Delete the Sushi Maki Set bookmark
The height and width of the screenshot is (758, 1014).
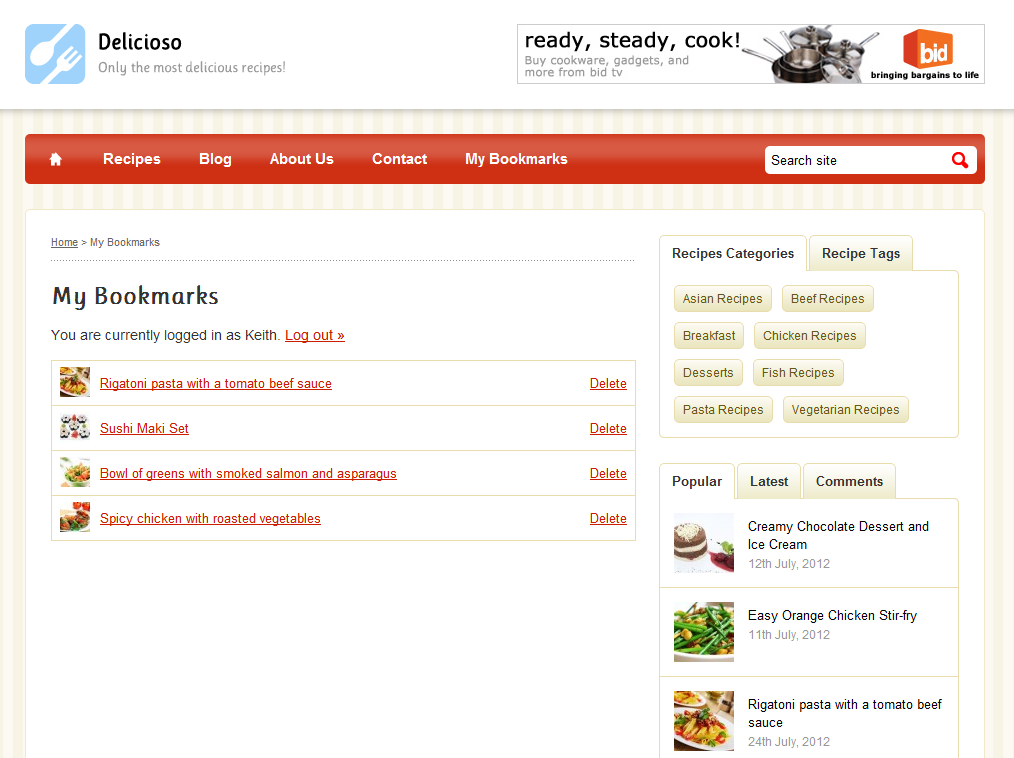tap(608, 427)
